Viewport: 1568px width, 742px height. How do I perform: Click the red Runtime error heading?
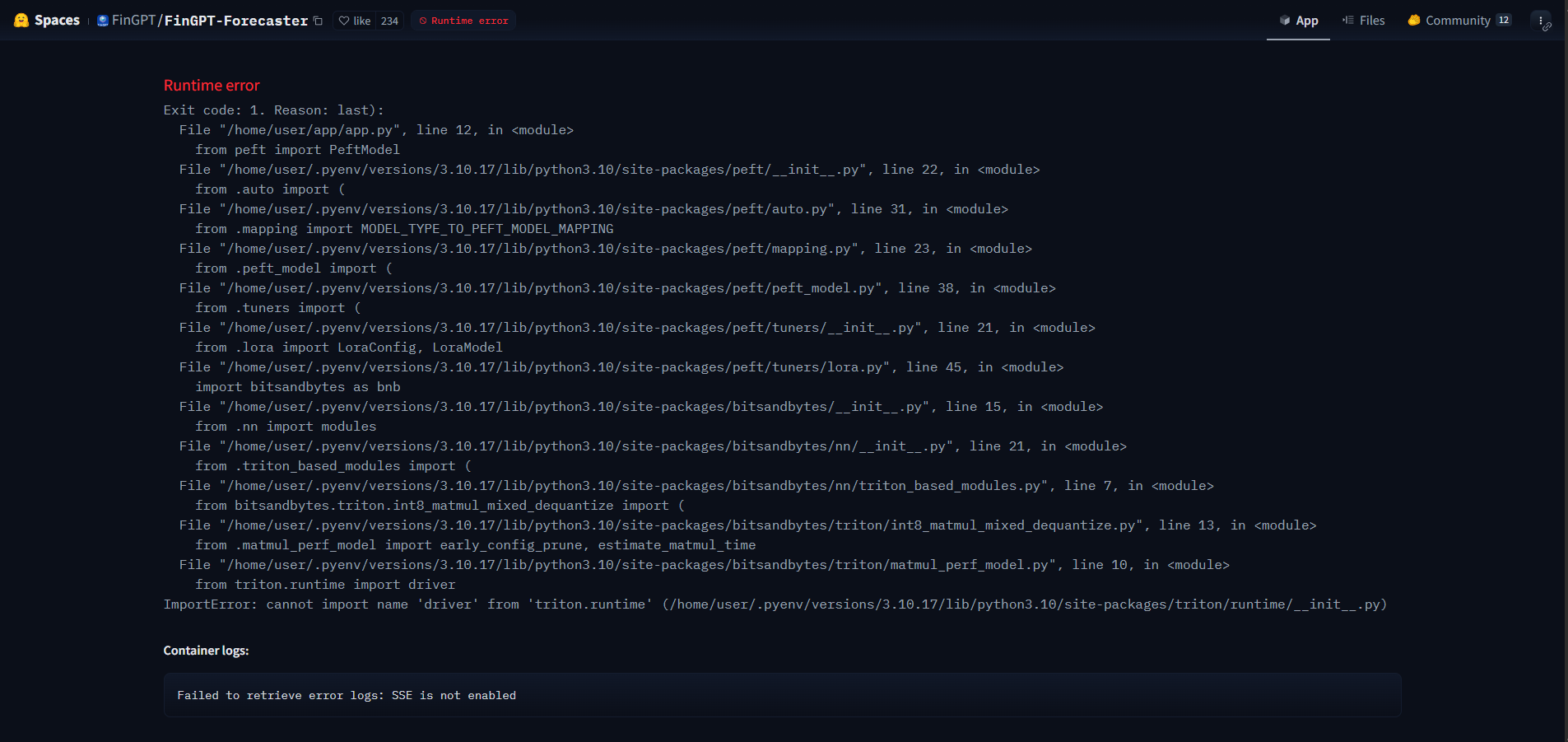pos(212,86)
